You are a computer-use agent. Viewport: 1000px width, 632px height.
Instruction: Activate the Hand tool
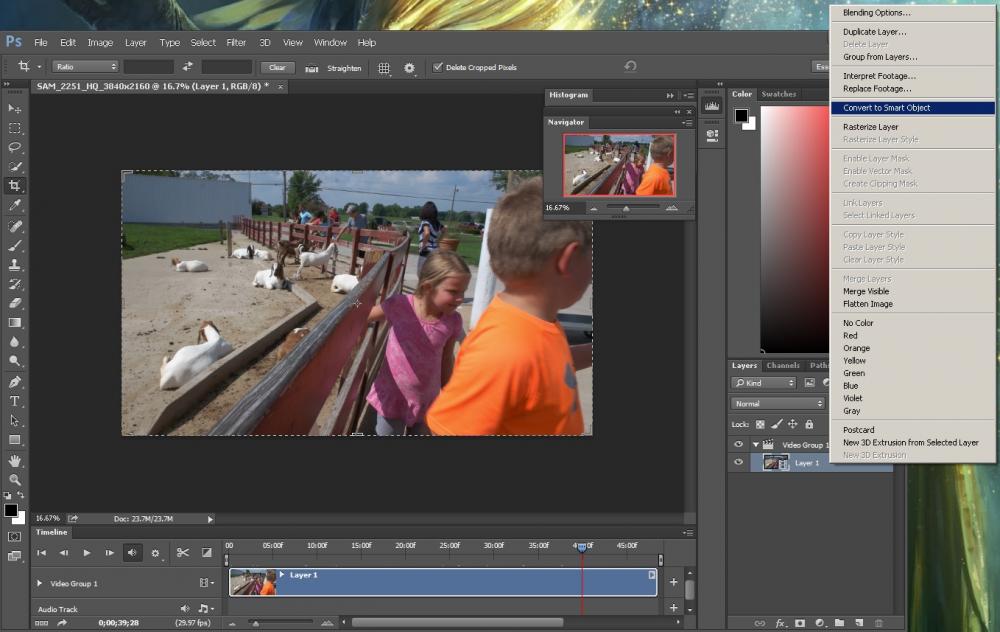15,461
